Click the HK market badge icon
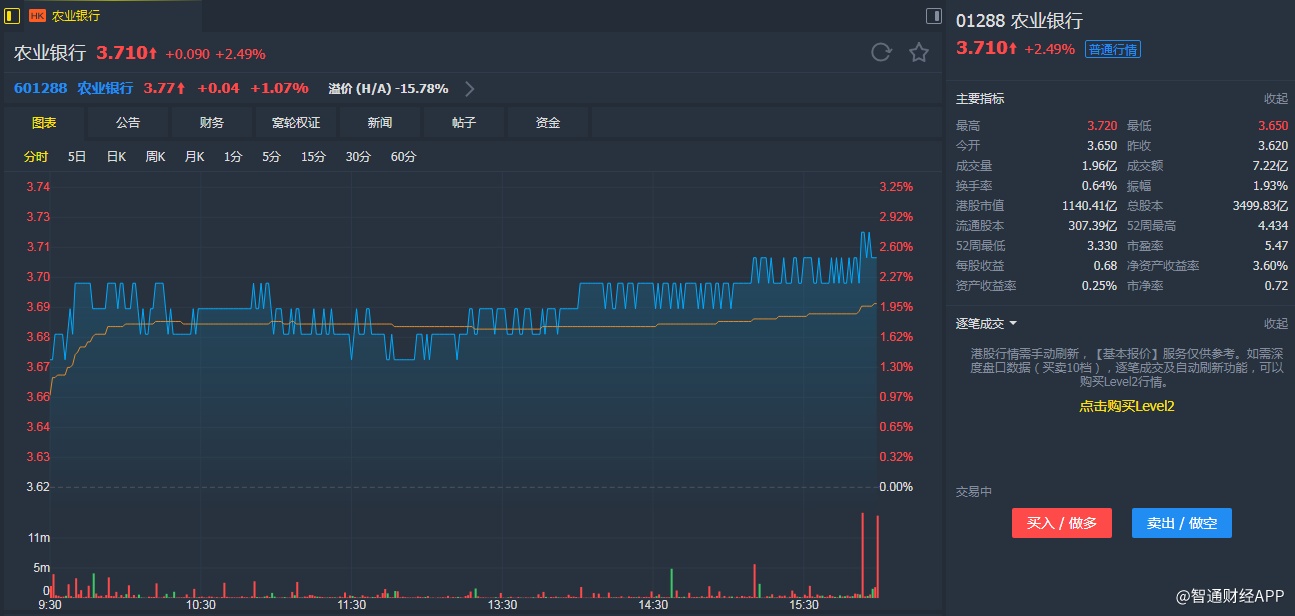The image size is (1295, 616). point(37,16)
